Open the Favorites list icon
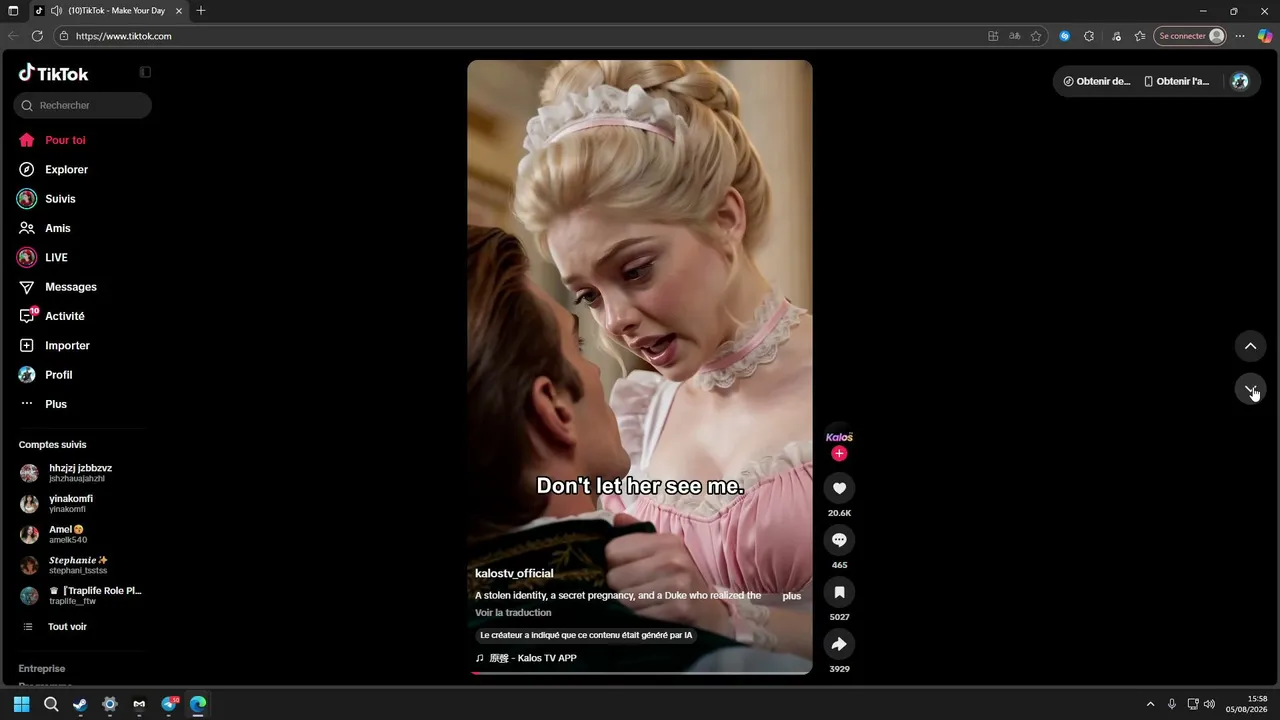Screen dimensions: 1280x720 click(1140, 36)
